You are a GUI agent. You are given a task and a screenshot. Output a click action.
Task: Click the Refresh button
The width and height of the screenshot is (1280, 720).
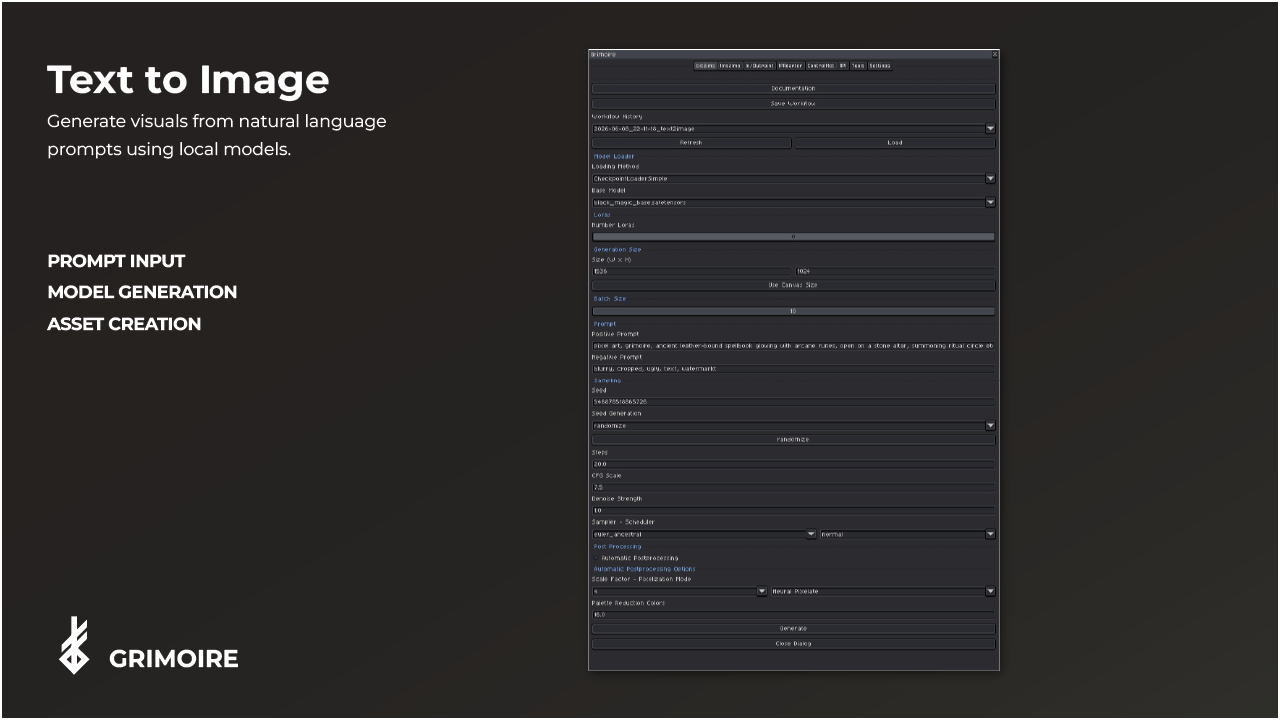click(x=691, y=143)
